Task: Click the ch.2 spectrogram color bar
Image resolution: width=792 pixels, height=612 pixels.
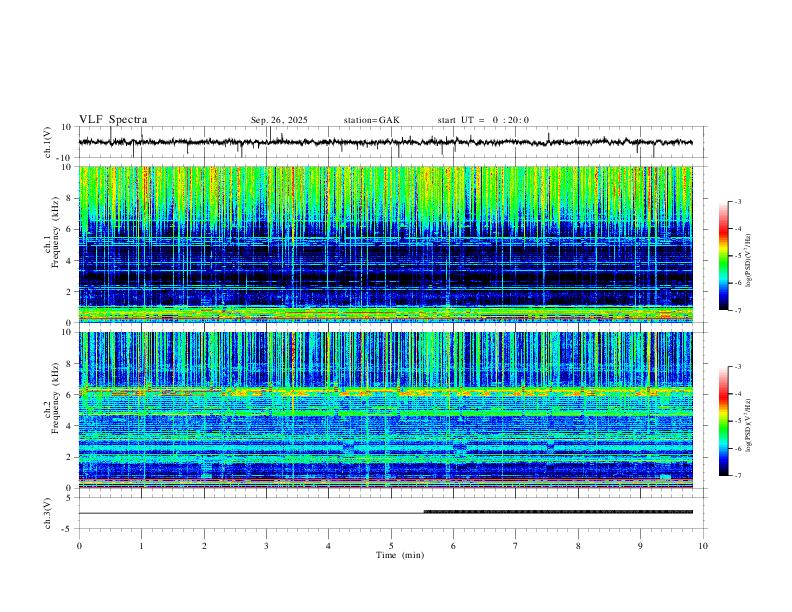Action: pos(723,421)
